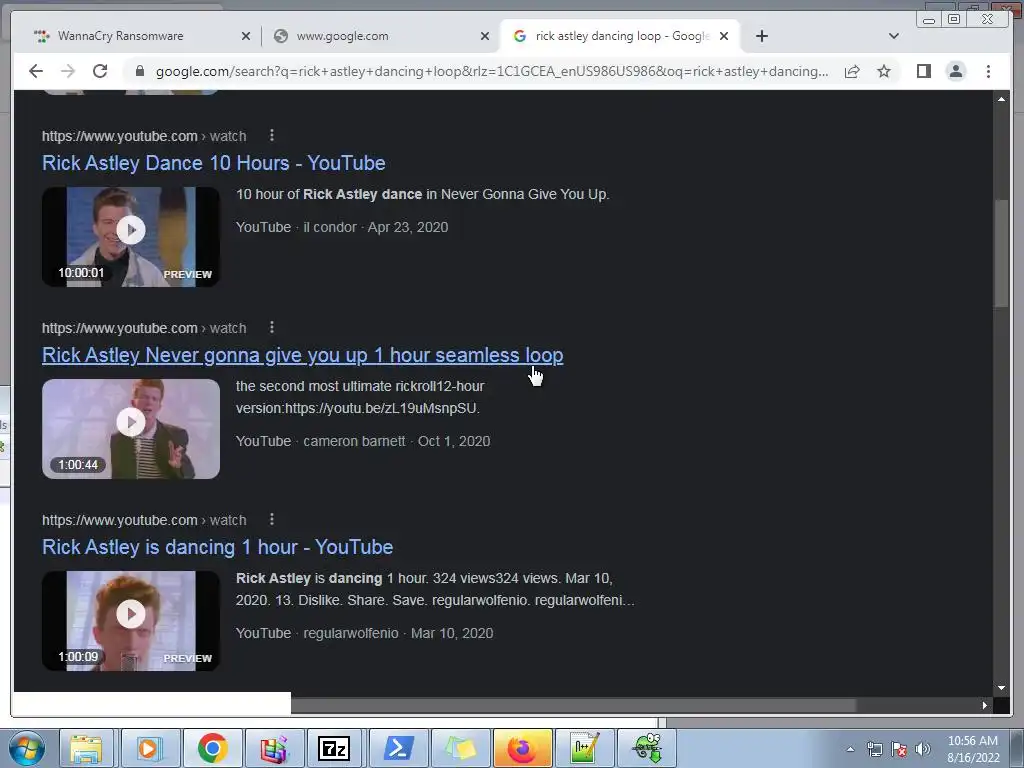The height and width of the screenshot is (768, 1024).
Task: Close the rick astley dancing loop tab
Action: (x=724, y=36)
